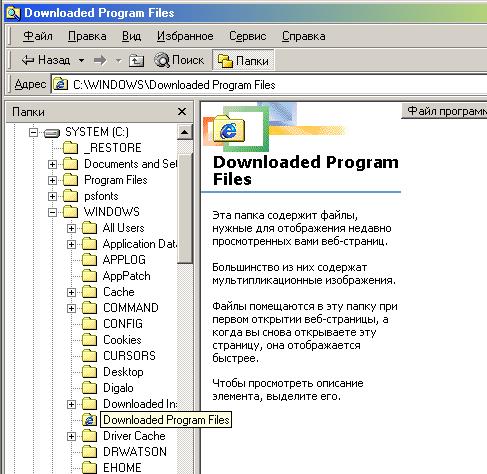Image resolution: width=487 pixels, height=474 pixels.
Task: Open the Правка menu
Action: 87,36
